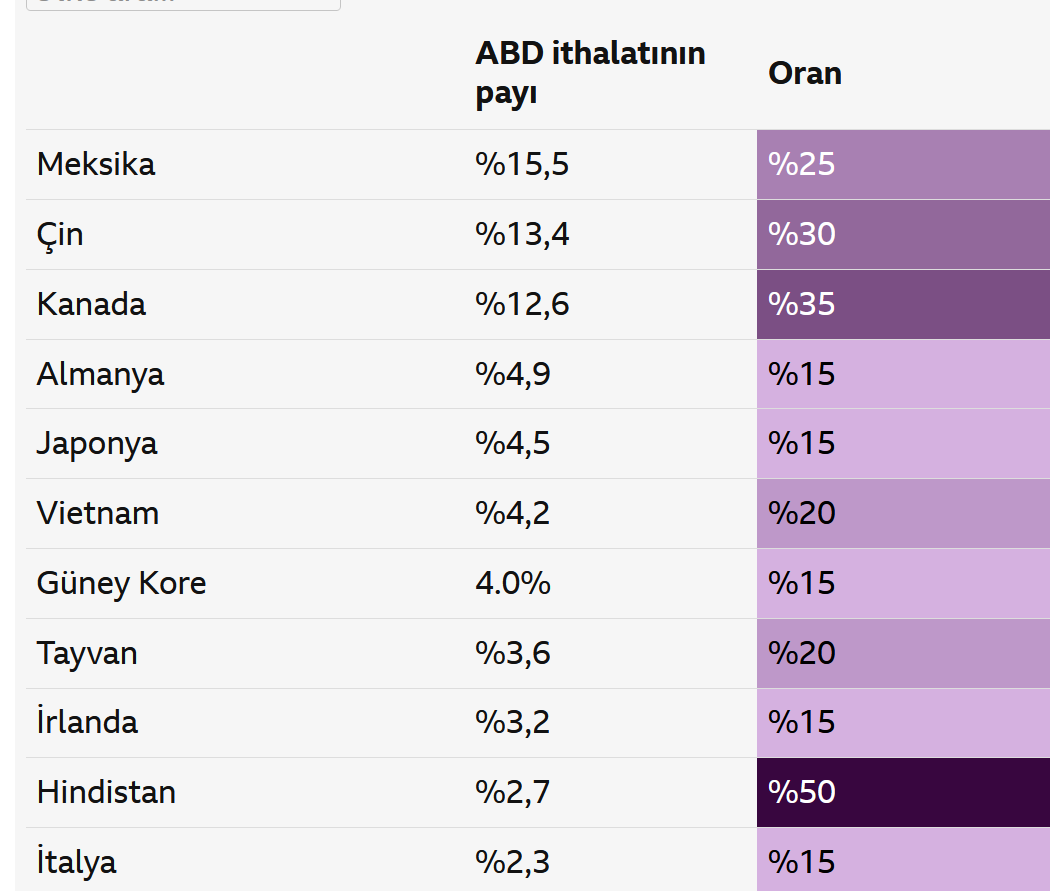Select the Almanya row label
This screenshot has height=891, width=1063.
pyautogui.click(x=100, y=374)
